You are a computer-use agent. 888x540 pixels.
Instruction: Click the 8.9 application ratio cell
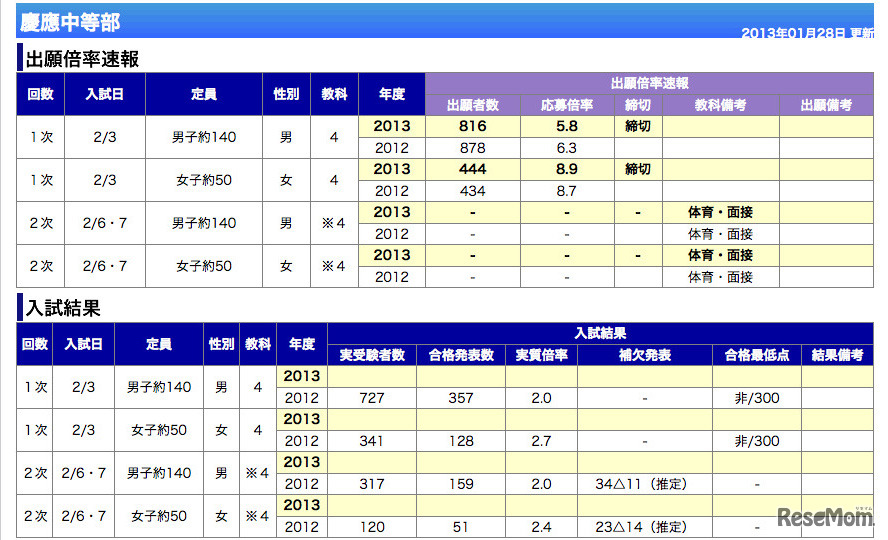[x=567, y=169]
